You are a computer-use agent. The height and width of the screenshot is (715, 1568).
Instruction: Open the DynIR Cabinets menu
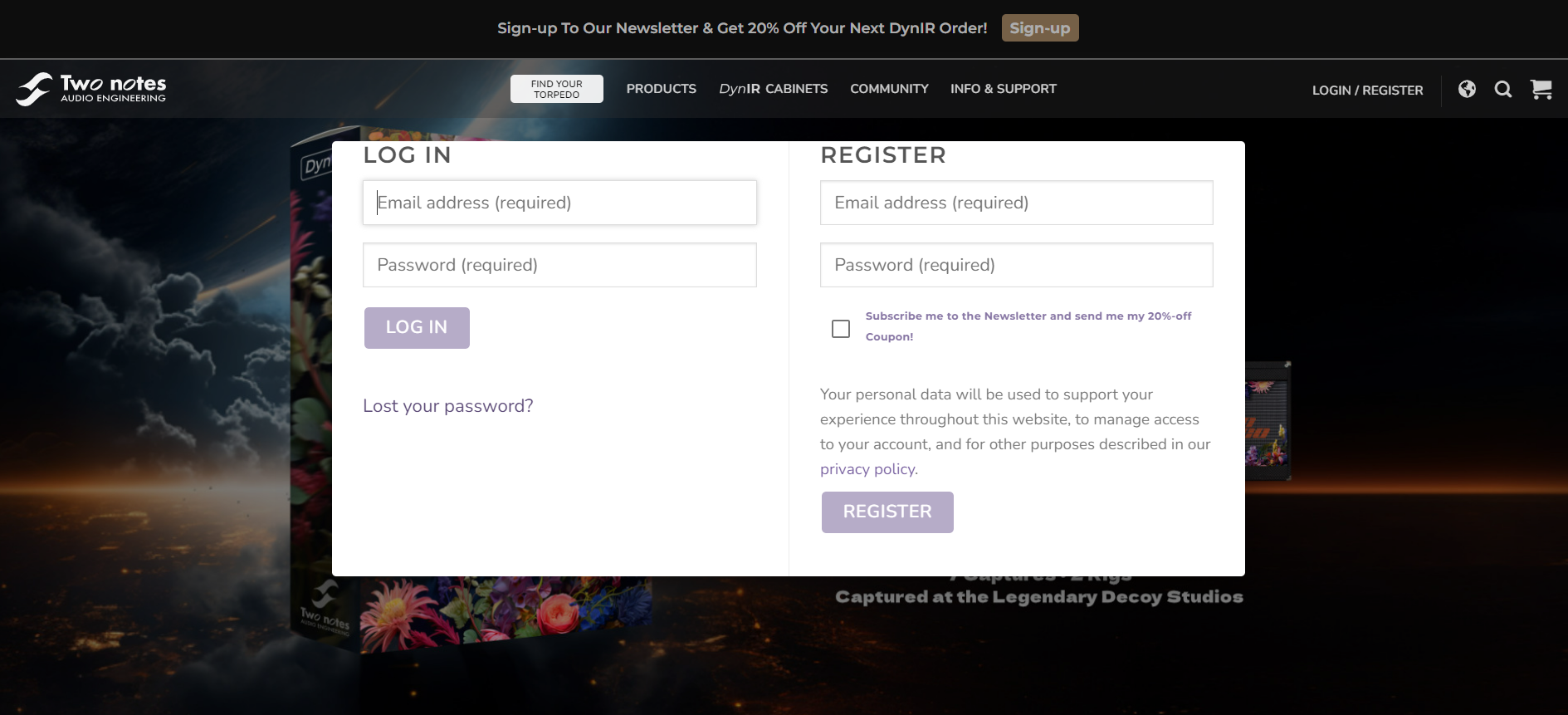point(773,89)
